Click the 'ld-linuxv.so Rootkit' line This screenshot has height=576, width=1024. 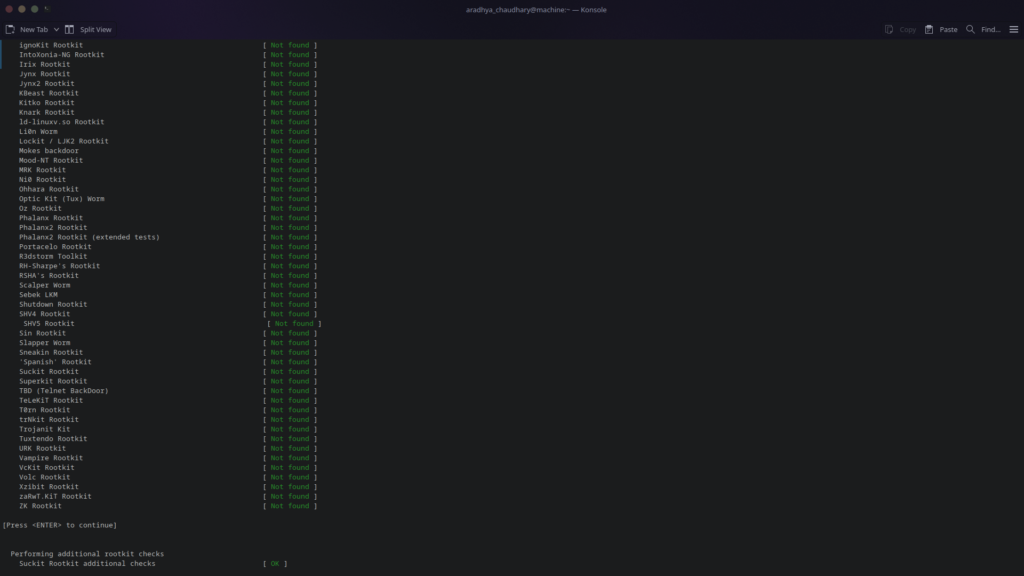pos(61,122)
